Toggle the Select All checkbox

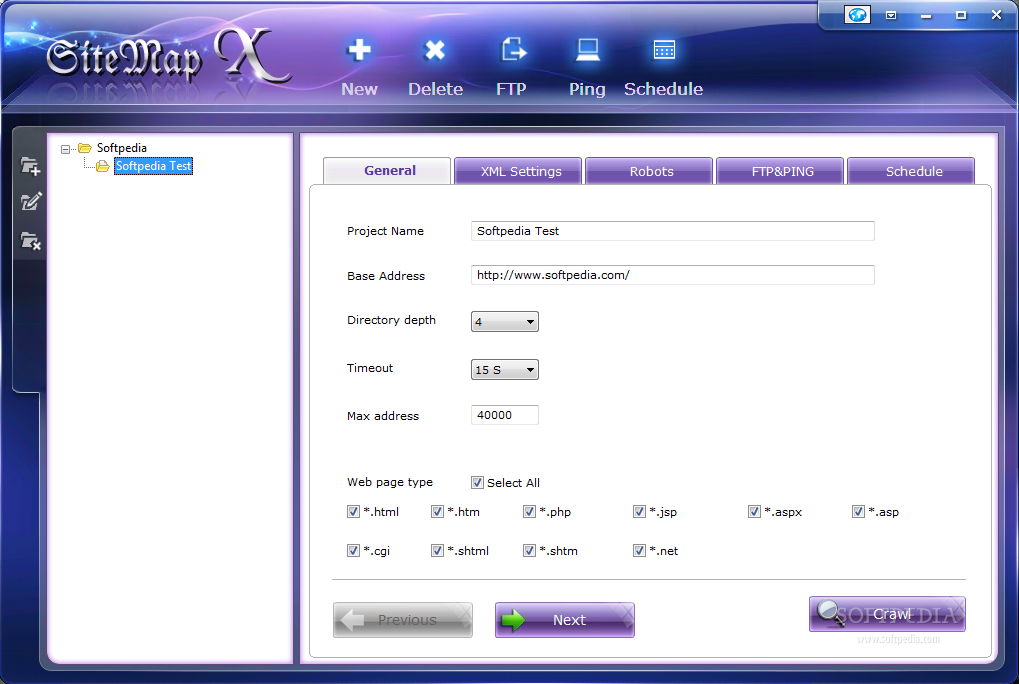[x=477, y=483]
